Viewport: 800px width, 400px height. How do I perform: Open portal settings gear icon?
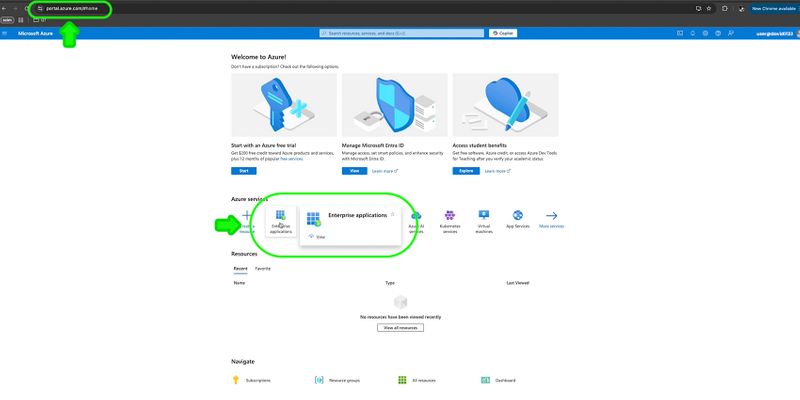pos(706,33)
